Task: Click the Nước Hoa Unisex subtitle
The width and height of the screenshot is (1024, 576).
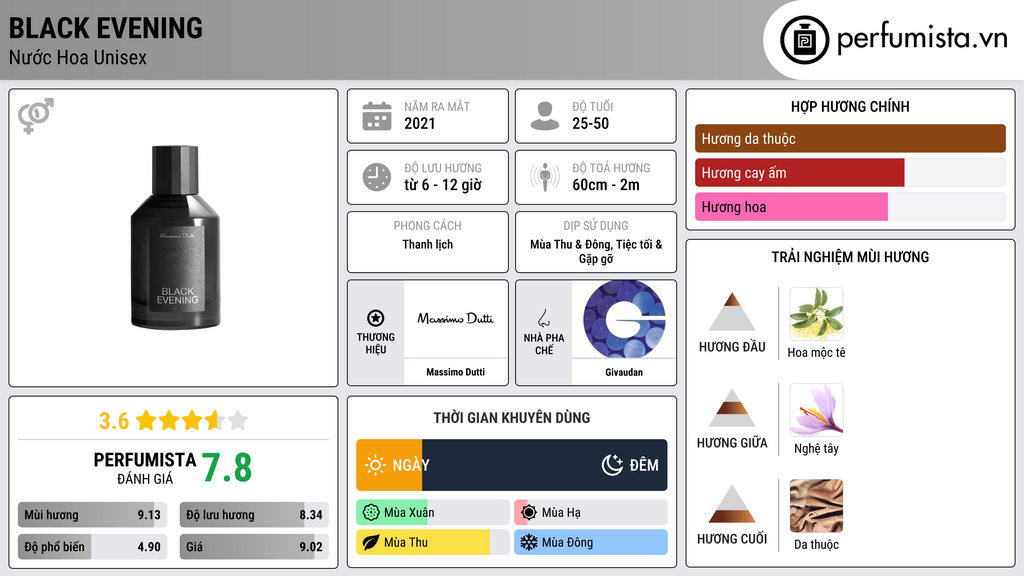Action: (78, 58)
